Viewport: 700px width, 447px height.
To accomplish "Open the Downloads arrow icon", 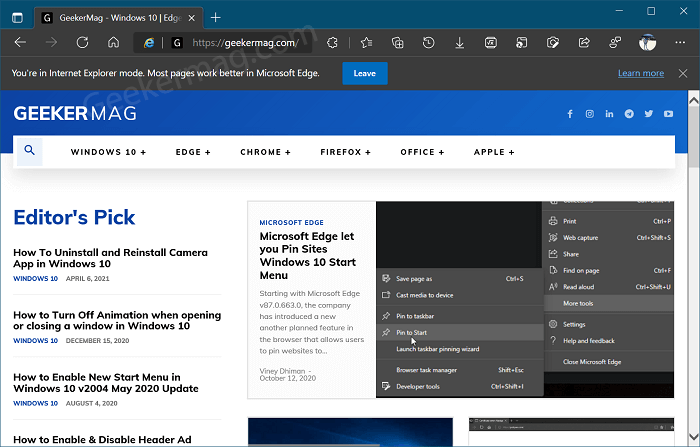I will [459, 43].
